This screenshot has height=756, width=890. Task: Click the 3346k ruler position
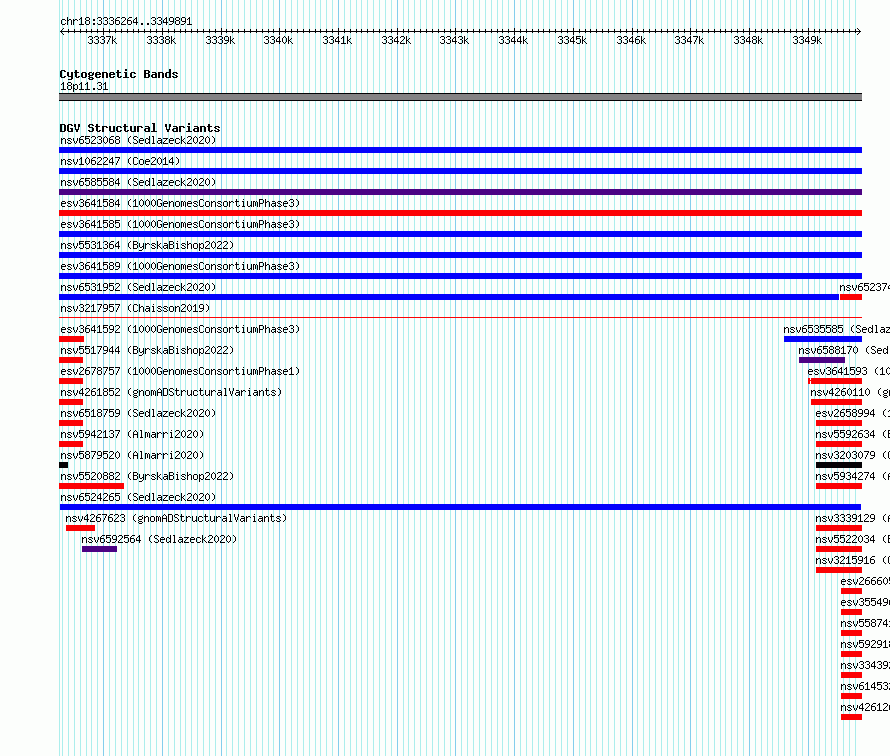[x=631, y=40]
